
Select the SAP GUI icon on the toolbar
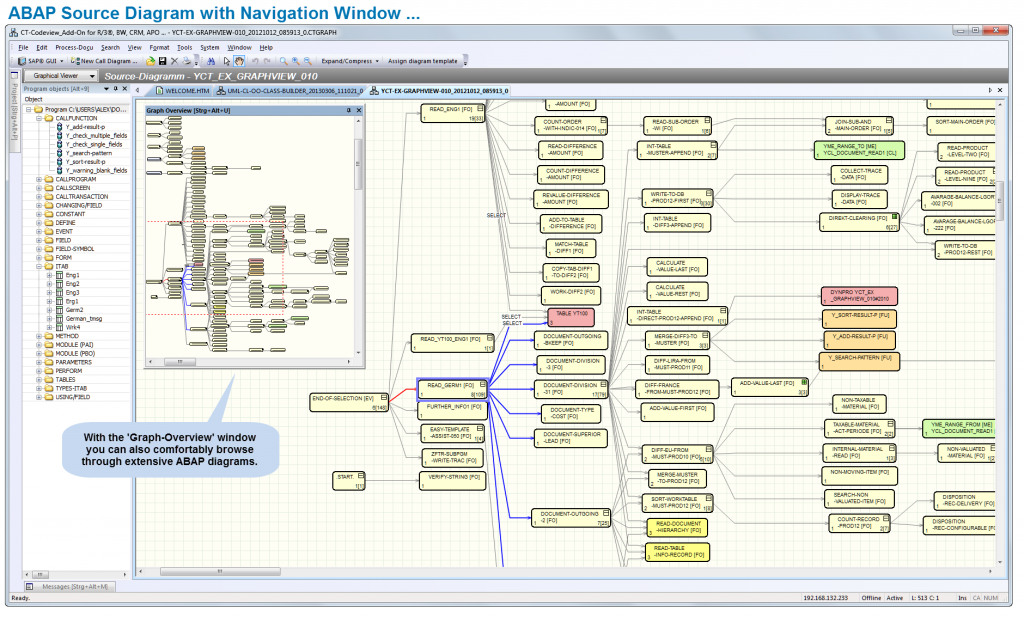(22, 61)
